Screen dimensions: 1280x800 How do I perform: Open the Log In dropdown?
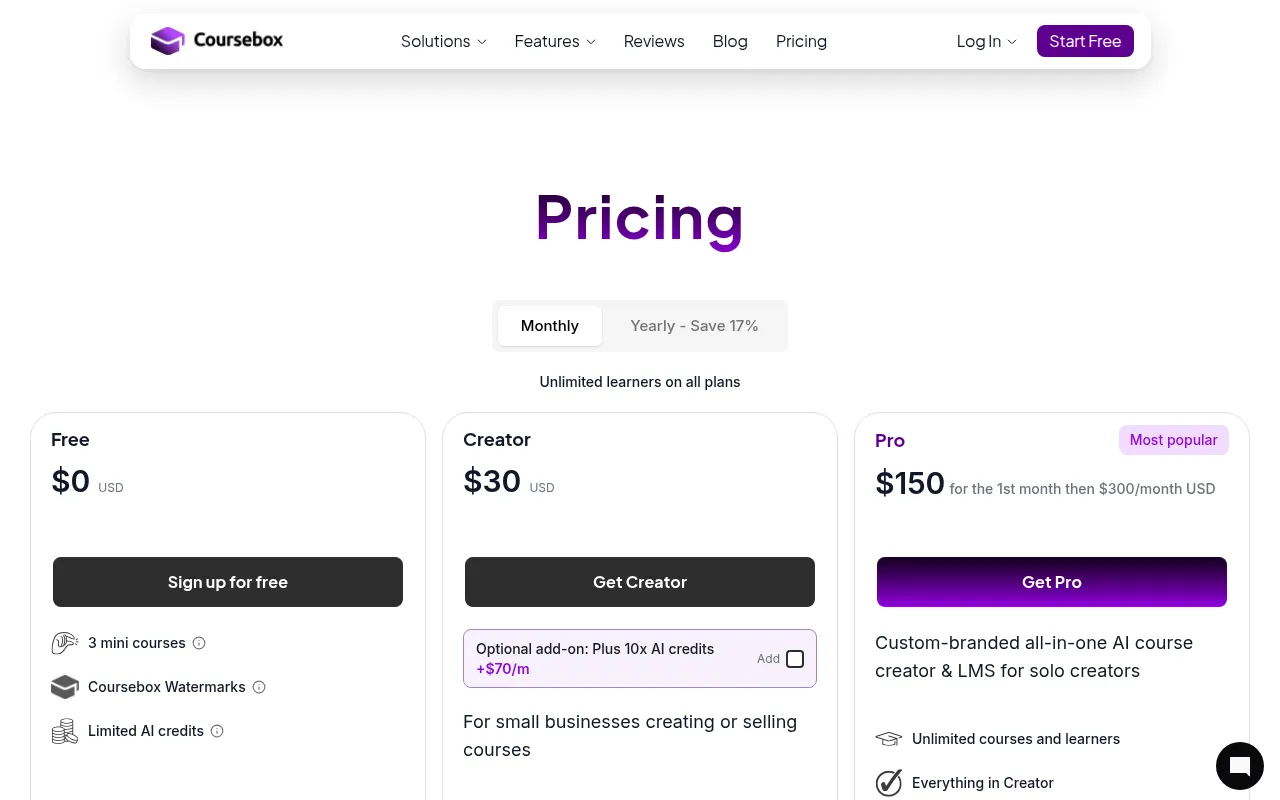tap(986, 41)
